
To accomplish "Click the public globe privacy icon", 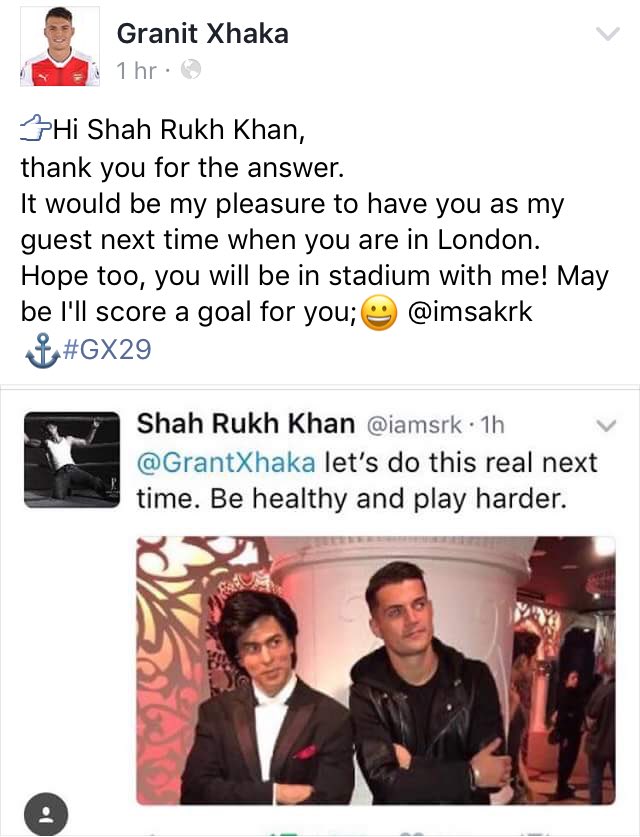I will click(191, 69).
